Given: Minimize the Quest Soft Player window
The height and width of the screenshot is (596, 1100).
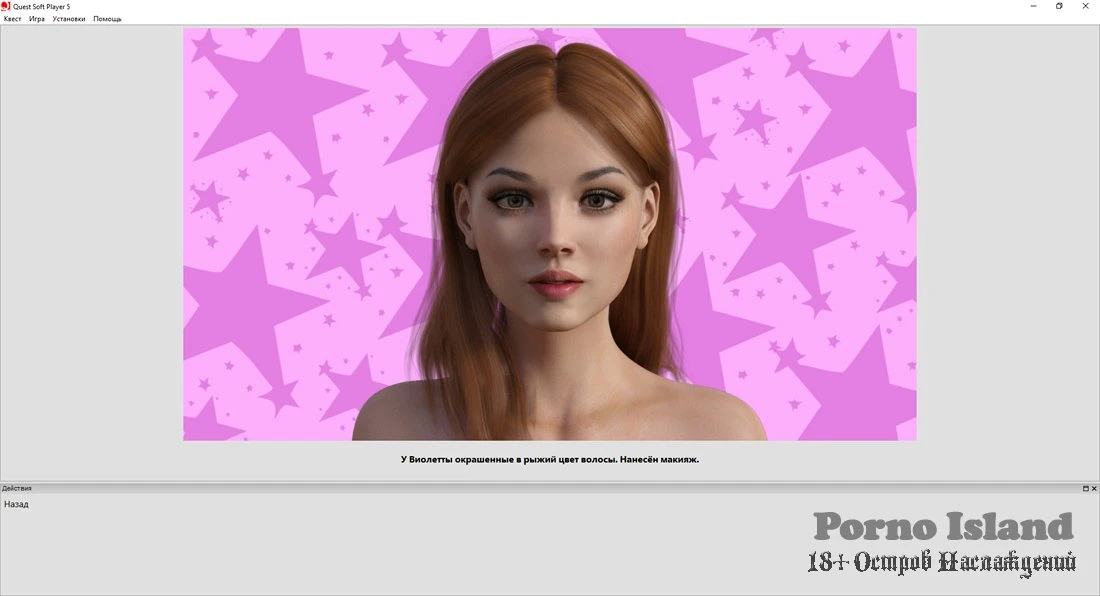Looking at the screenshot, I should [x=1032, y=6].
